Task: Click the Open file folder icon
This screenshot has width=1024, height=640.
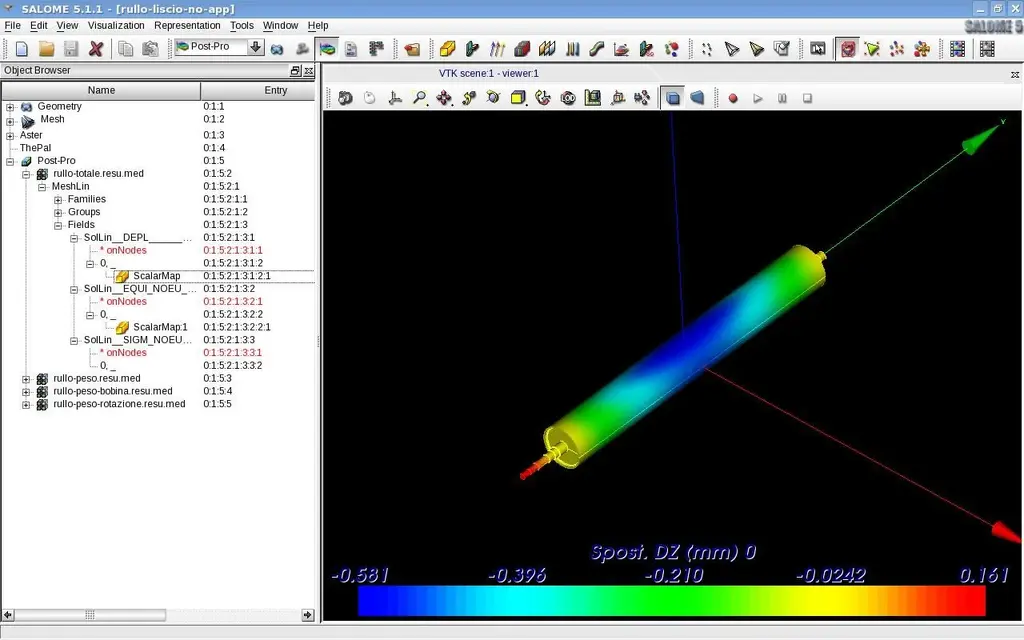Action: click(x=46, y=48)
